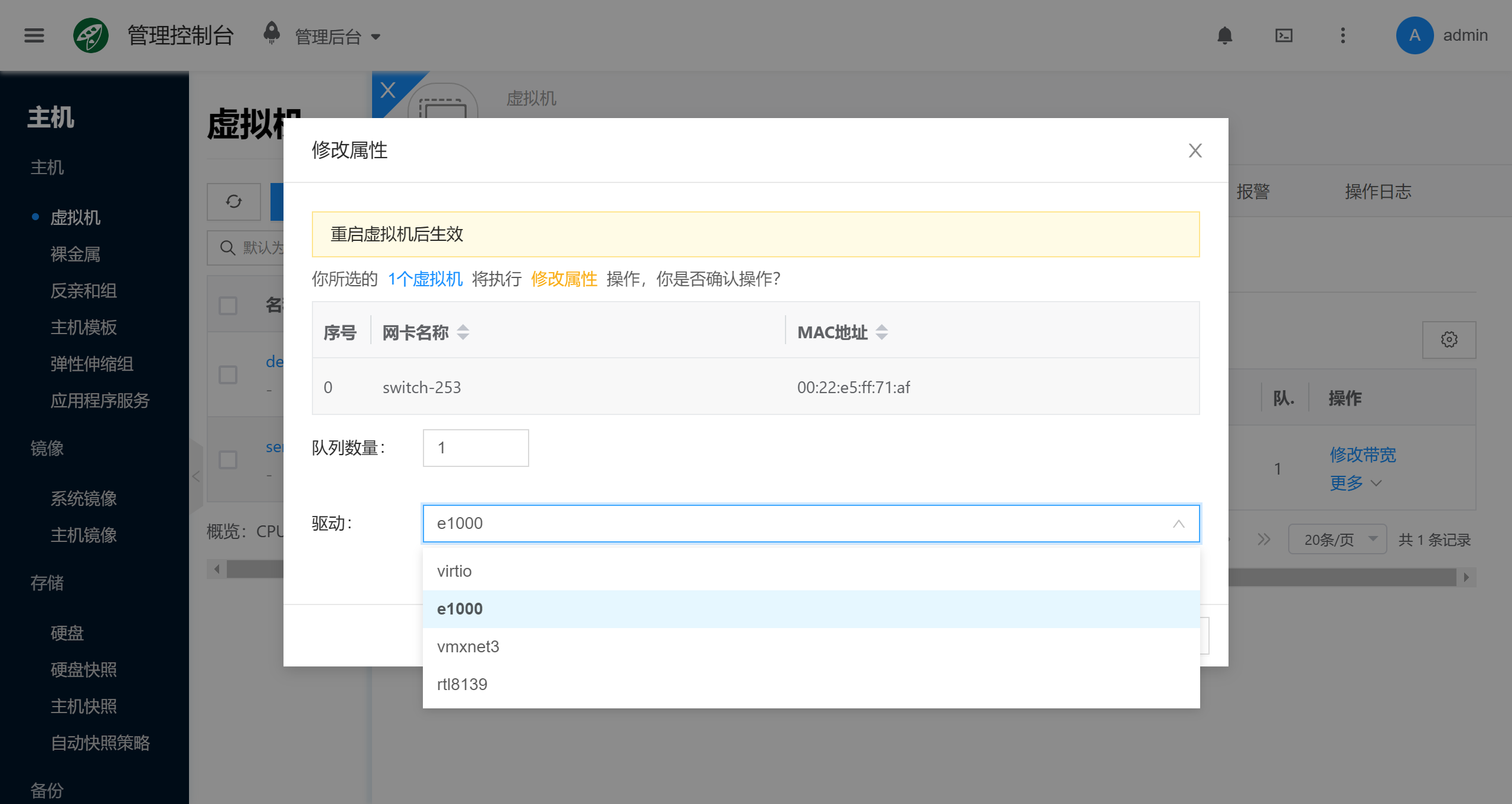Viewport: 1512px width, 804px height.
Task: Open 虚拟机 in sidebar
Action: (76, 217)
